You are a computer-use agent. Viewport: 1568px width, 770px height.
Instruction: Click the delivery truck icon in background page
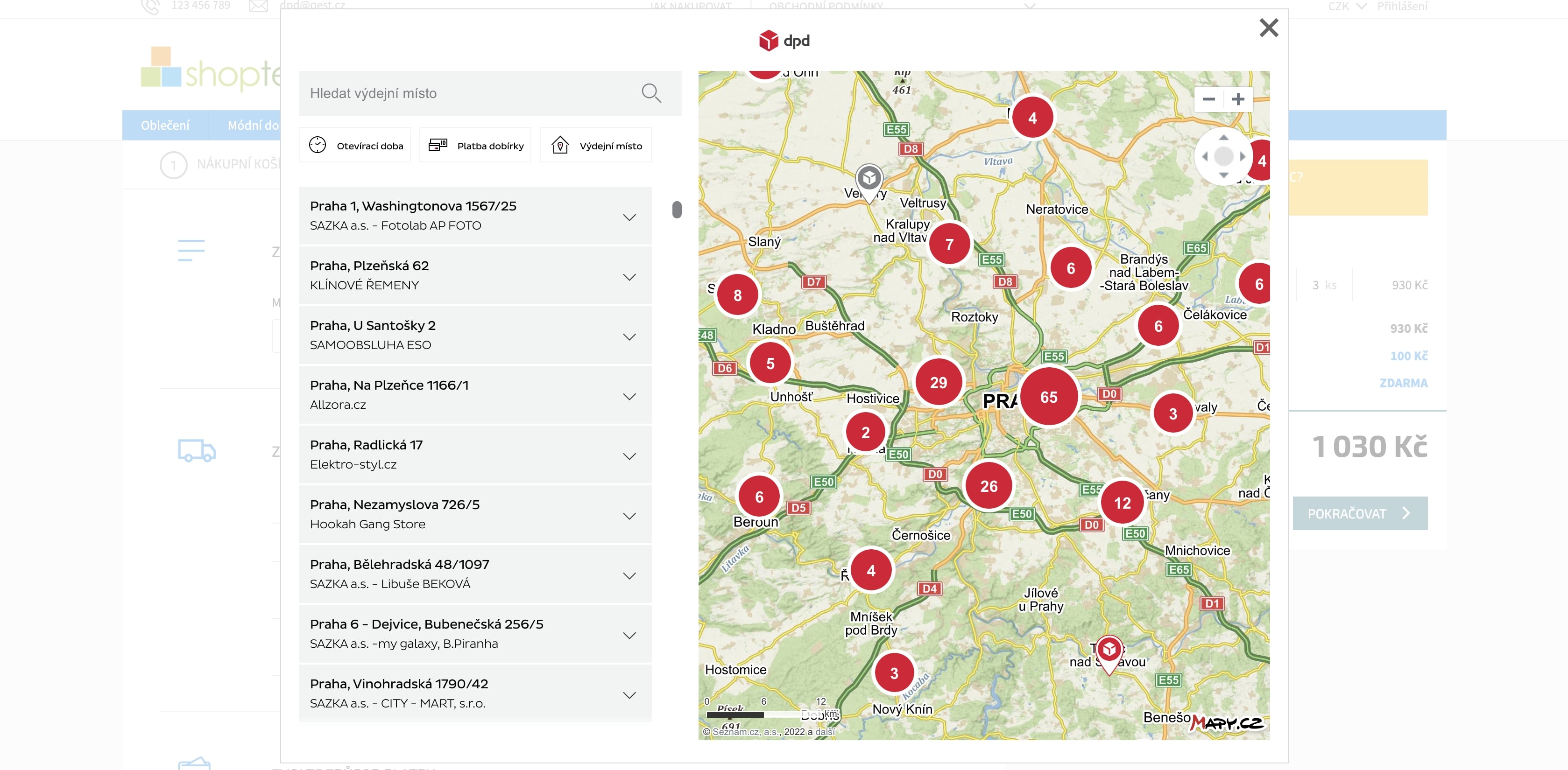196,451
